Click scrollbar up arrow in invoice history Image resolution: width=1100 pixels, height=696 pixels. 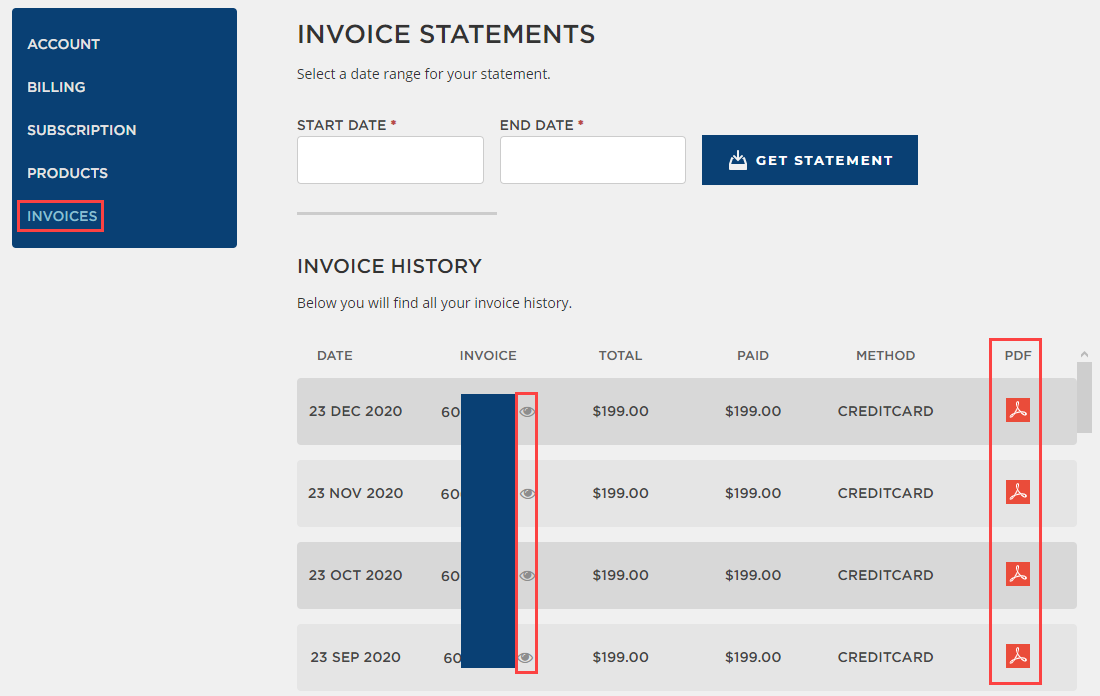pyautogui.click(x=1084, y=354)
